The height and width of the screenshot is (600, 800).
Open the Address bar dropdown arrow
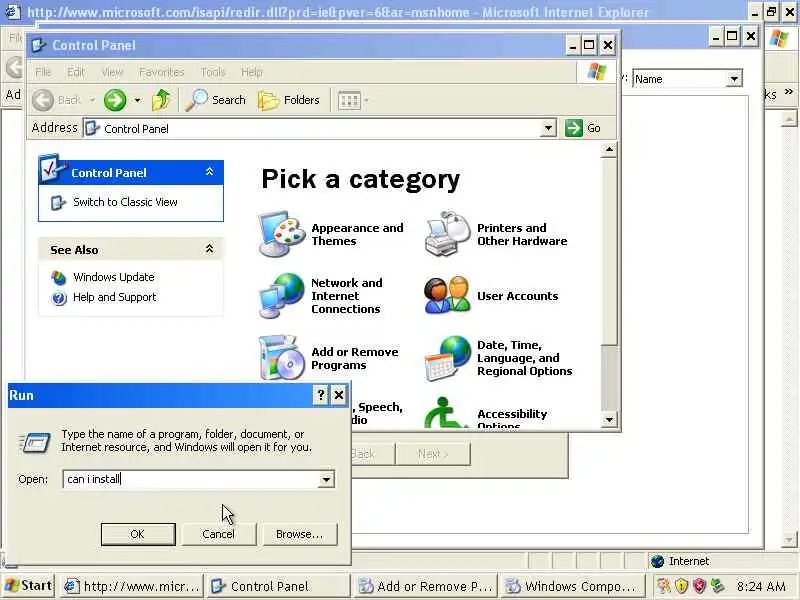[548, 128]
